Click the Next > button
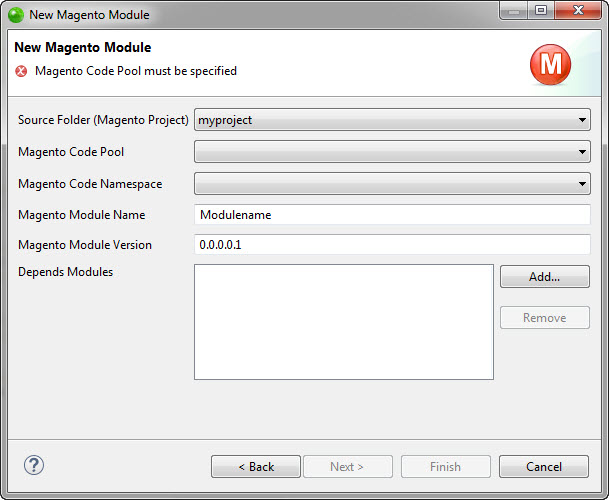Viewport: 609px width, 500px height. click(348, 467)
